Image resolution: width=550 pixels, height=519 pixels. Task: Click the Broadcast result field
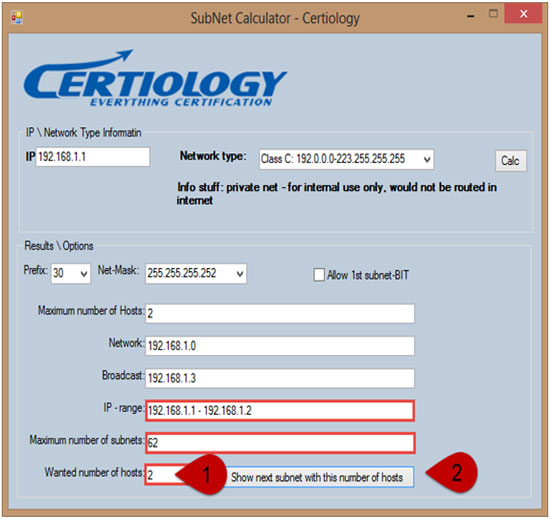click(280, 378)
